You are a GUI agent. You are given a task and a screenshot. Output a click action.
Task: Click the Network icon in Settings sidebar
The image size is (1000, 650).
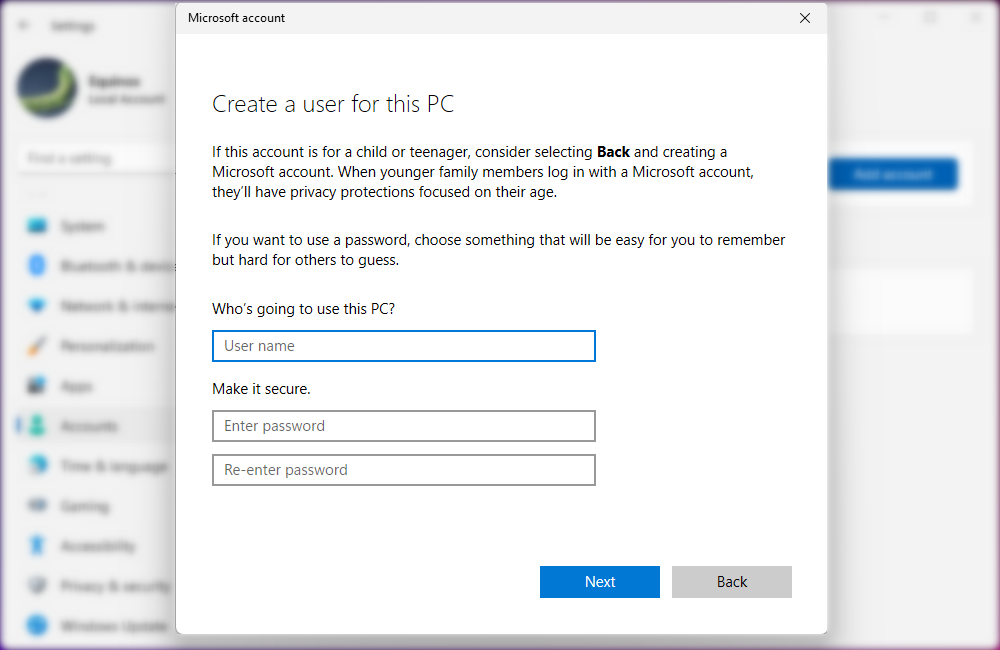tap(37, 306)
